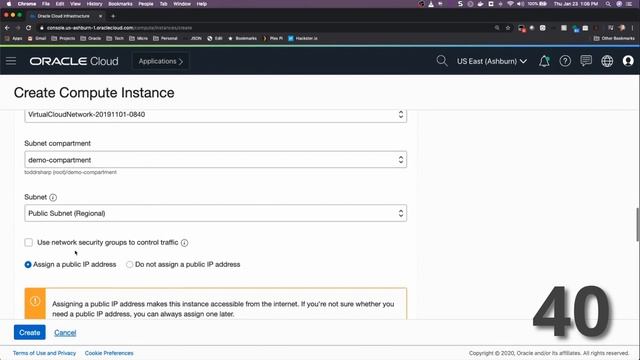Enable network security groups to control traffic
Image resolution: width=640 pixels, height=360 pixels.
[x=29, y=242]
